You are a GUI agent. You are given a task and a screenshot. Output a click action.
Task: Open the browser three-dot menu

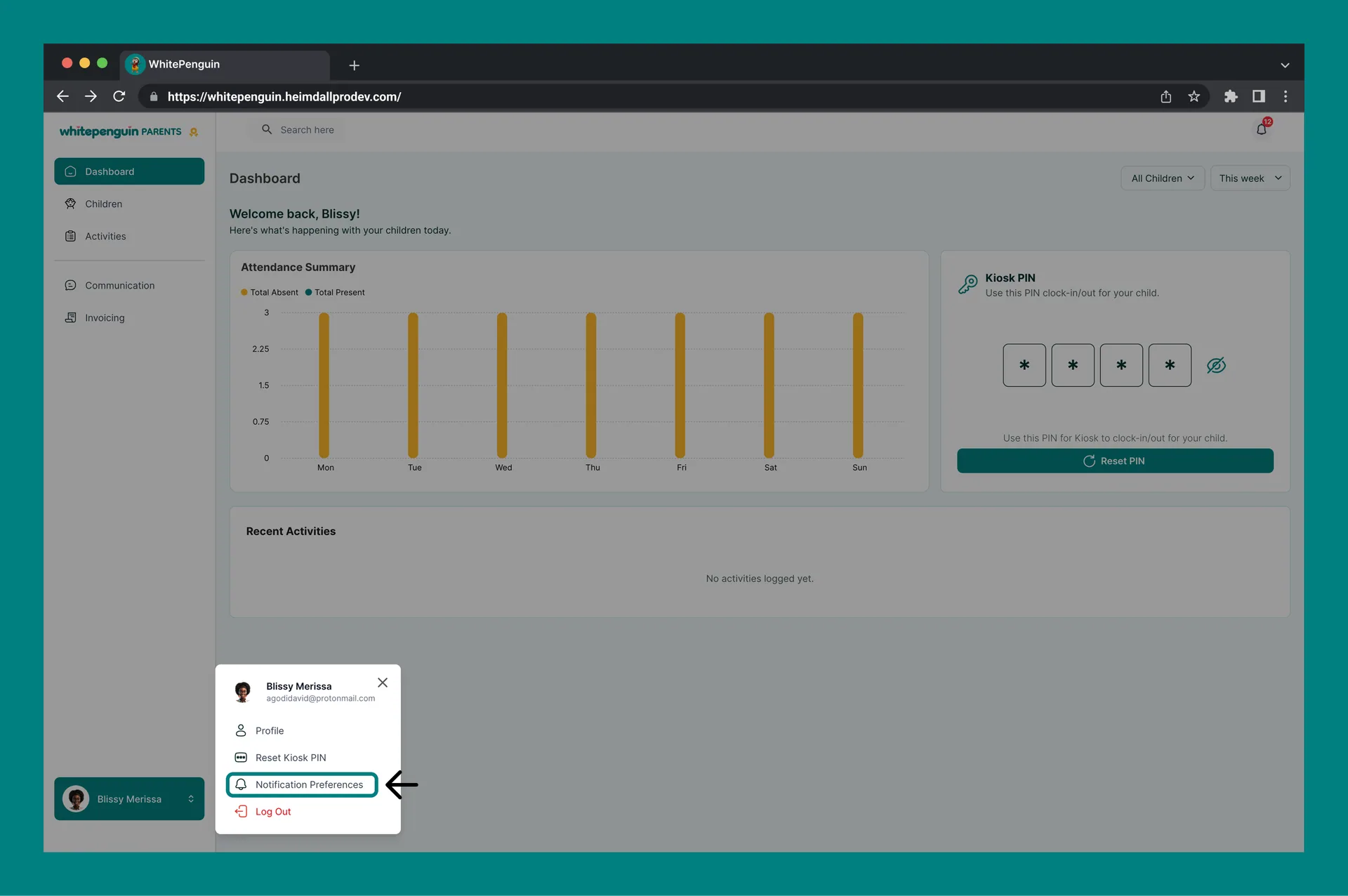coord(1286,96)
